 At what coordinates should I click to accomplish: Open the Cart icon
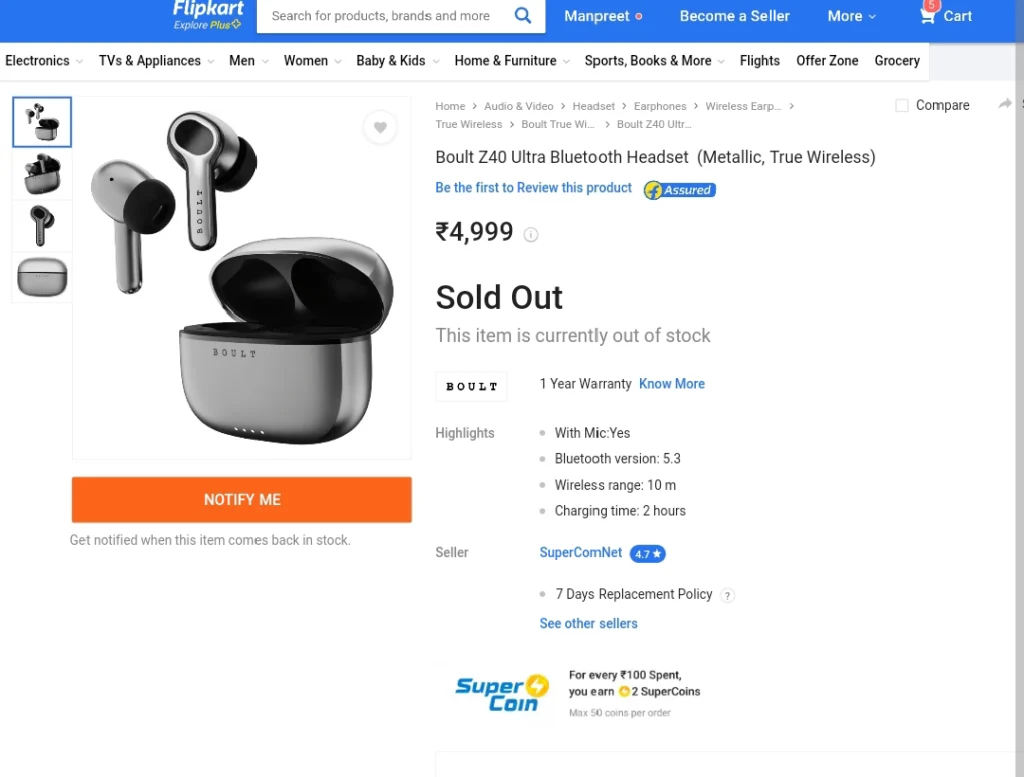point(927,16)
